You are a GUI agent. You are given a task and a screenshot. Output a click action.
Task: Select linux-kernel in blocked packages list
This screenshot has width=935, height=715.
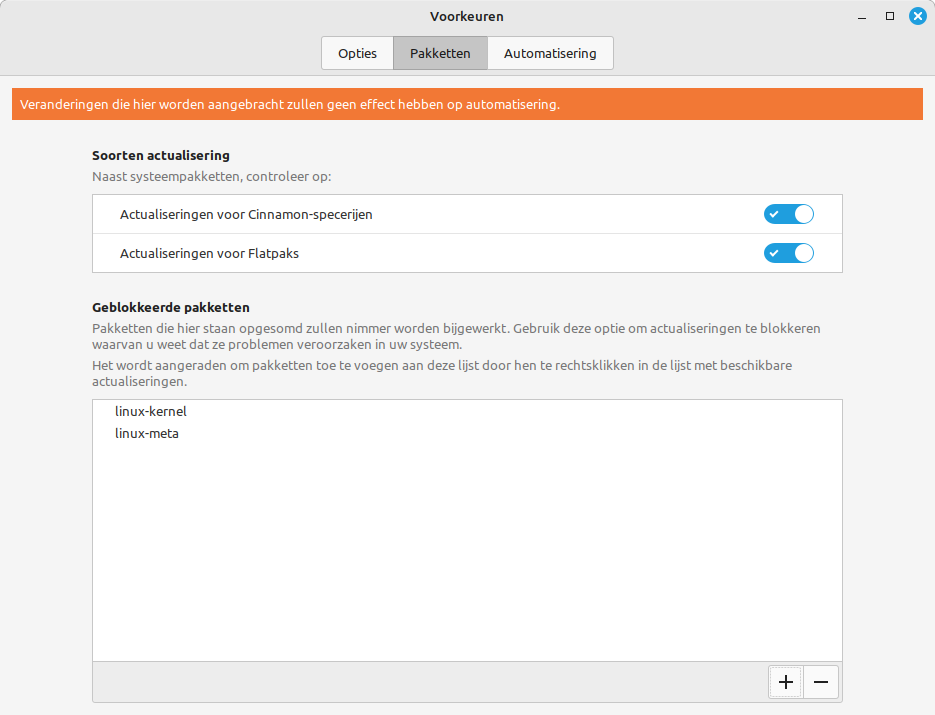point(151,411)
